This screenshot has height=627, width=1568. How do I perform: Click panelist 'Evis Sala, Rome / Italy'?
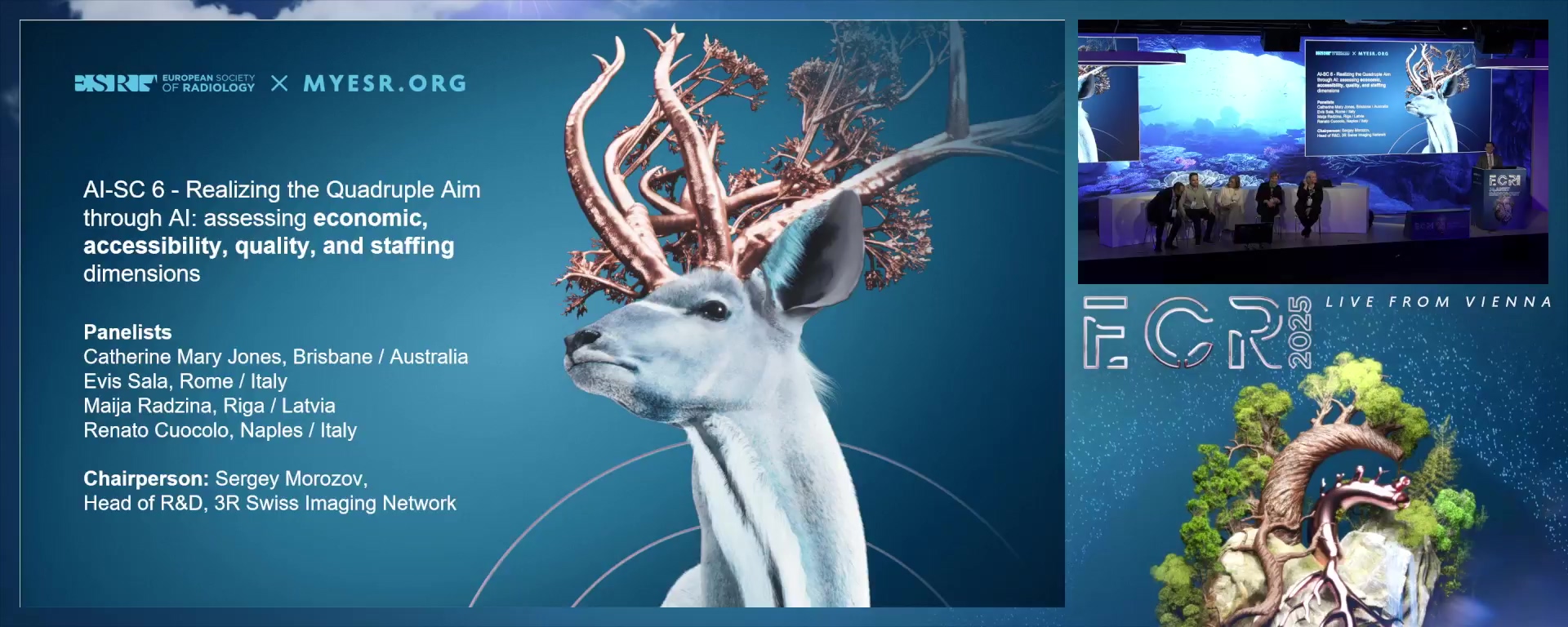pos(185,381)
